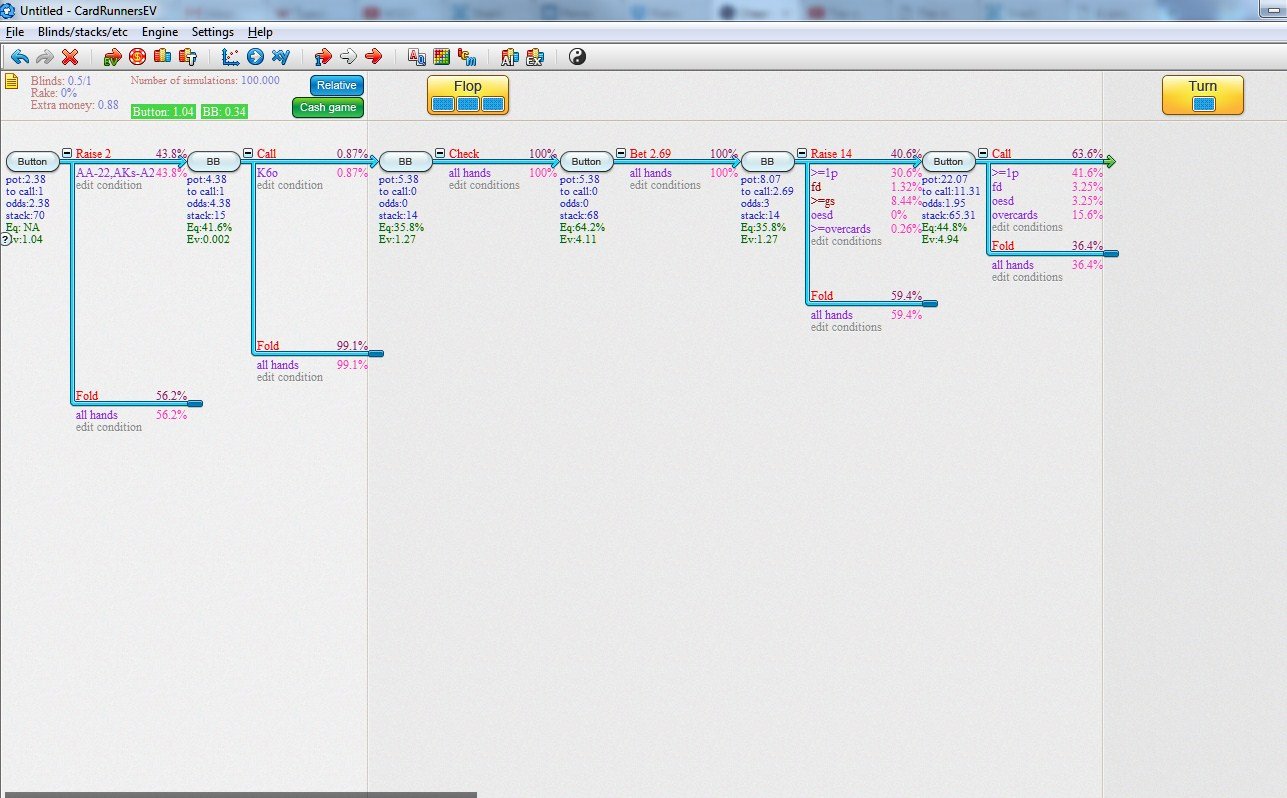
Task: Click the blue end cap of Fold 56.2%
Action: click(x=194, y=403)
